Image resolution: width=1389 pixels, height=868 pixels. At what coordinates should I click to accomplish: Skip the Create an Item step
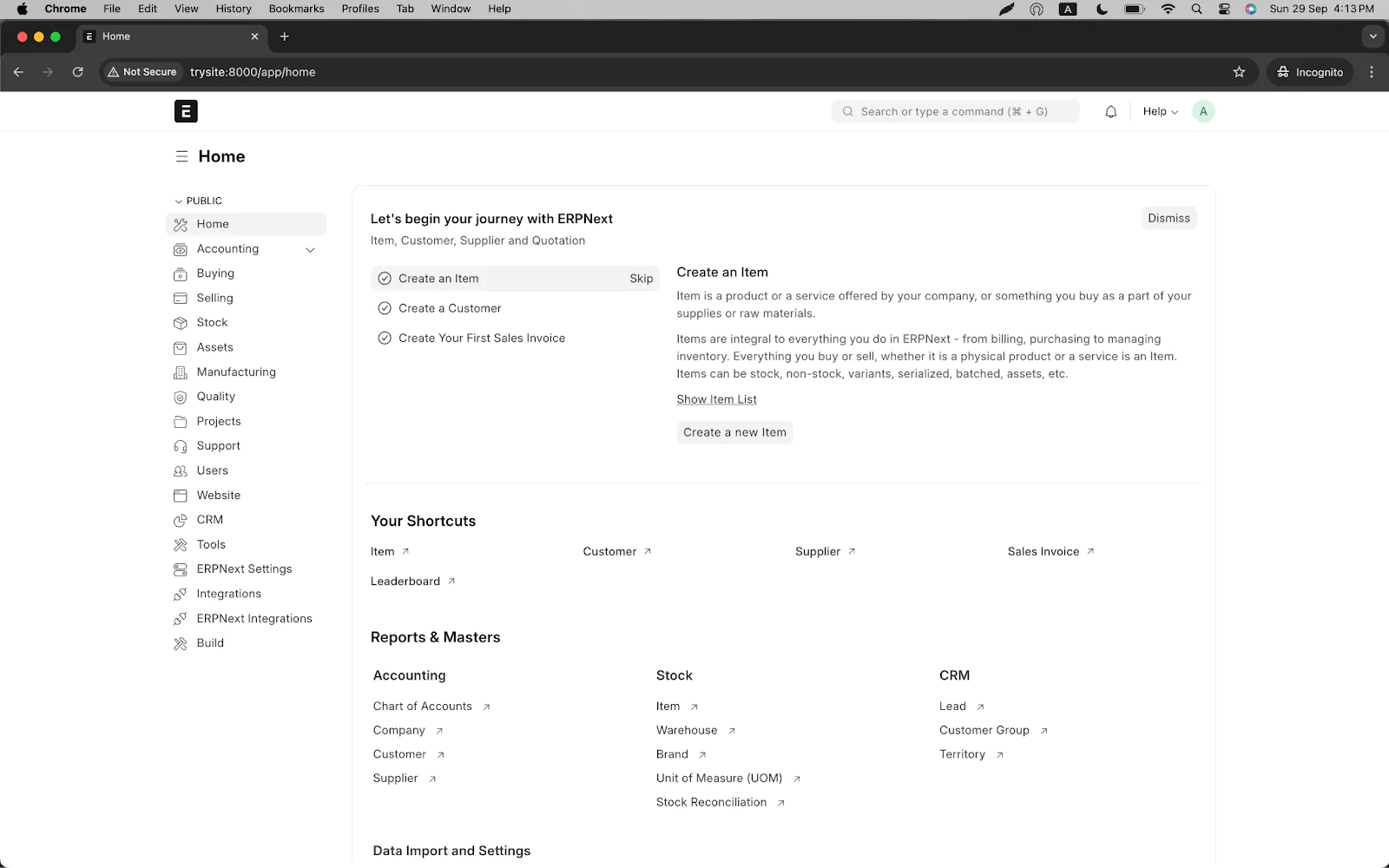(x=641, y=279)
